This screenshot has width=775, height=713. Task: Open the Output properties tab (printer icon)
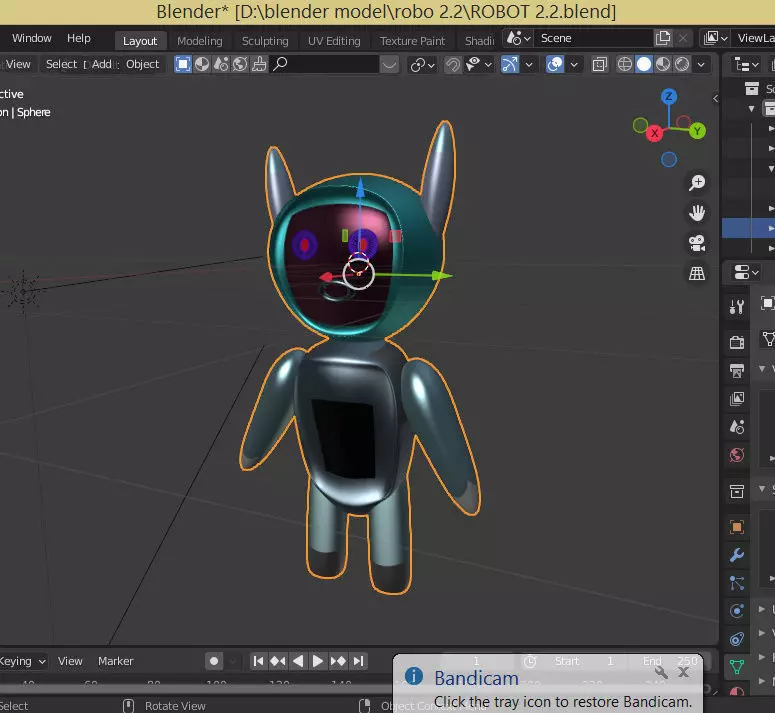[736, 371]
